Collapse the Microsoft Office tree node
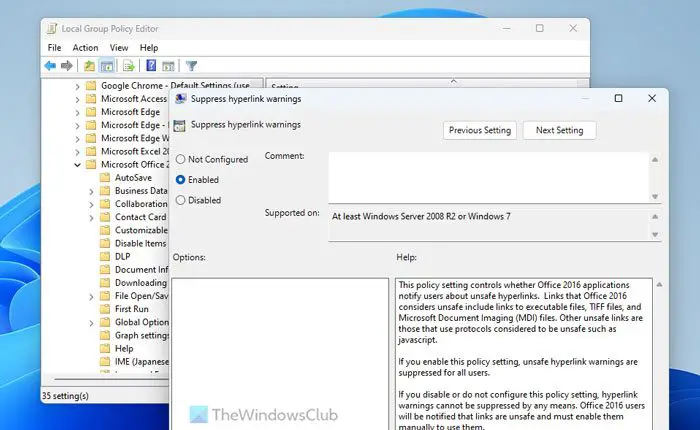Viewport: 700px width, 430px height. tap(77, 165)
